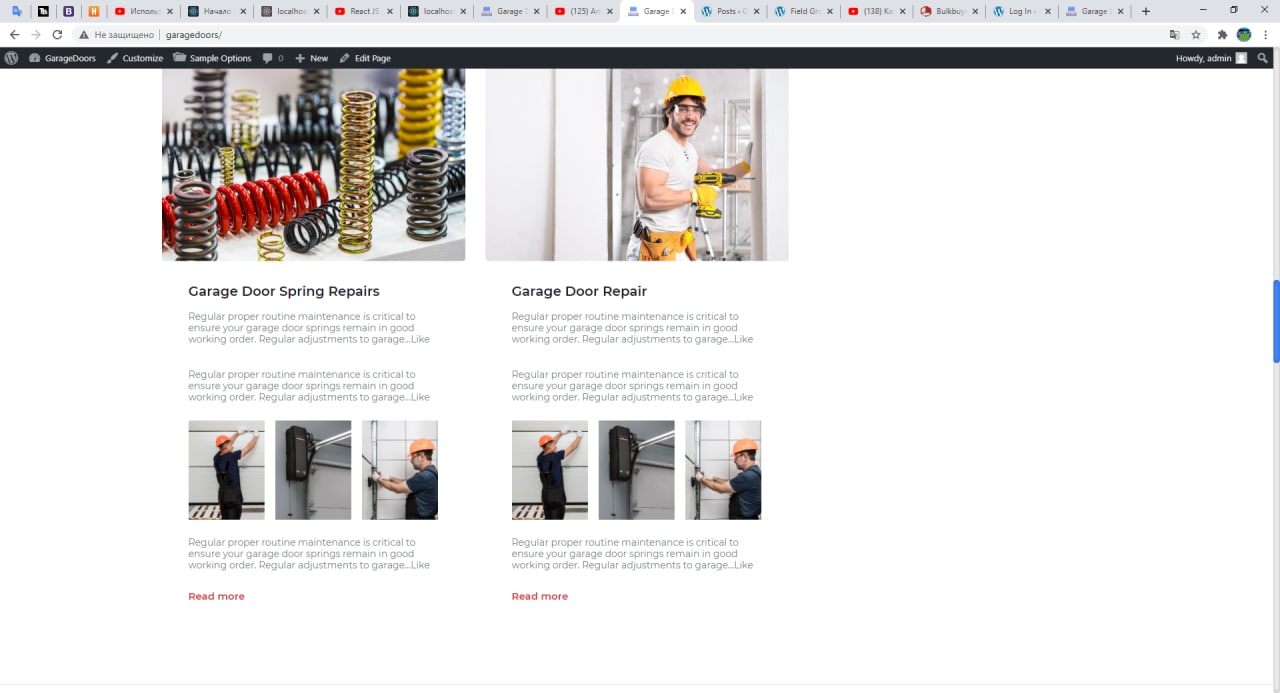Open a new browser tab with plus button
Screen dimensions: 1280x693
[x=1146, y=11]
